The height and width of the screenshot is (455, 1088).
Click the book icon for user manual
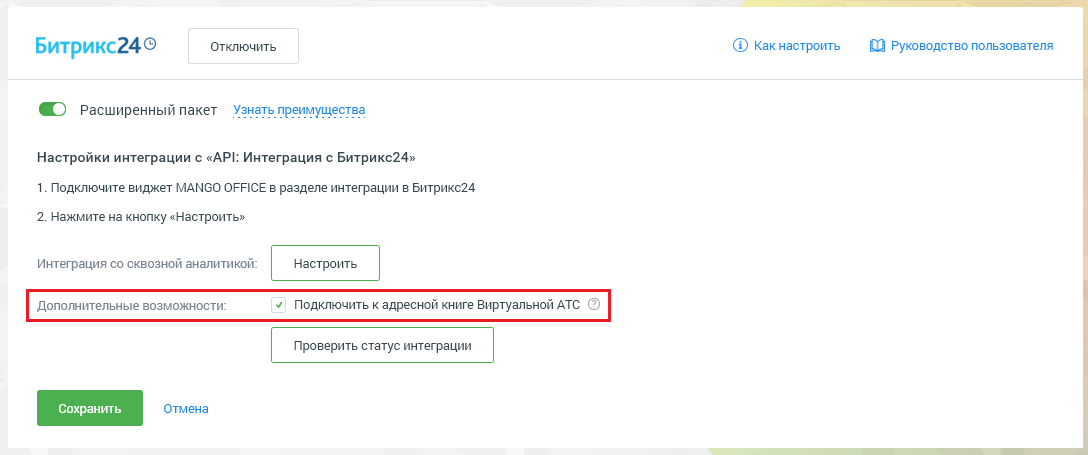point(877,46)
